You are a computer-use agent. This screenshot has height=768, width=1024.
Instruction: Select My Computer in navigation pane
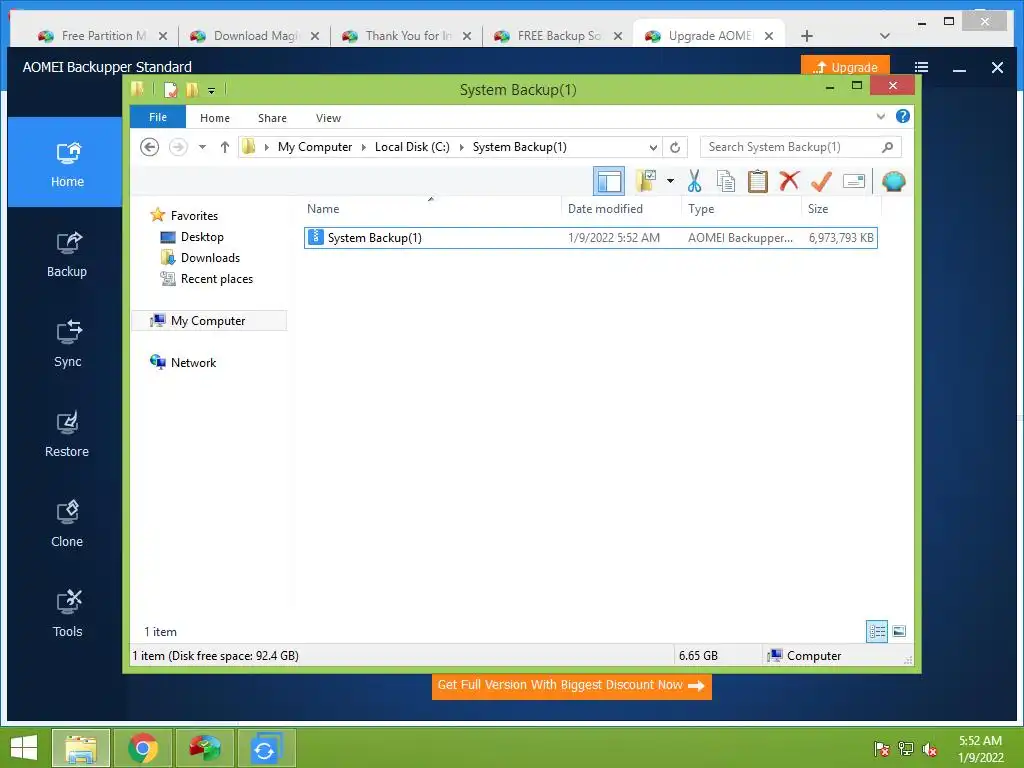tap(209, 321)
